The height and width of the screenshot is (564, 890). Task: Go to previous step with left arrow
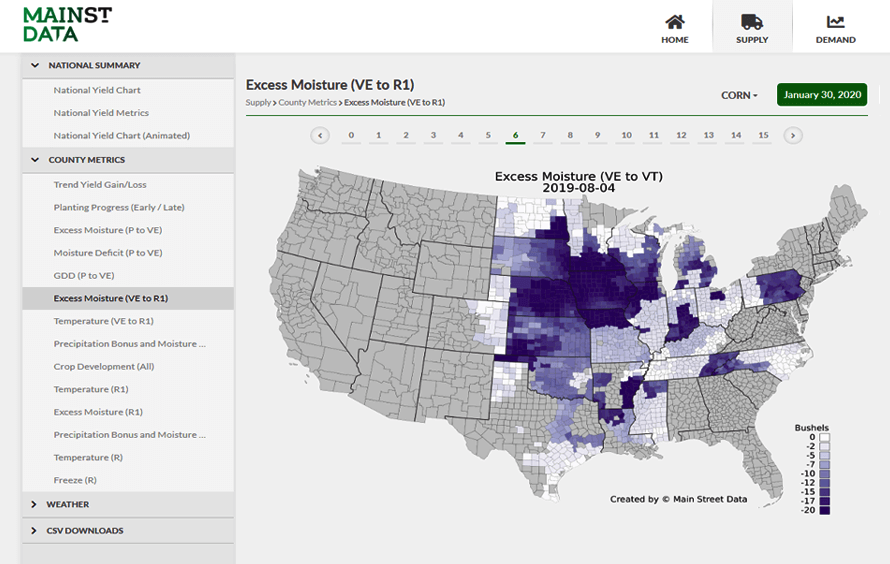click(x=320, y=135)
